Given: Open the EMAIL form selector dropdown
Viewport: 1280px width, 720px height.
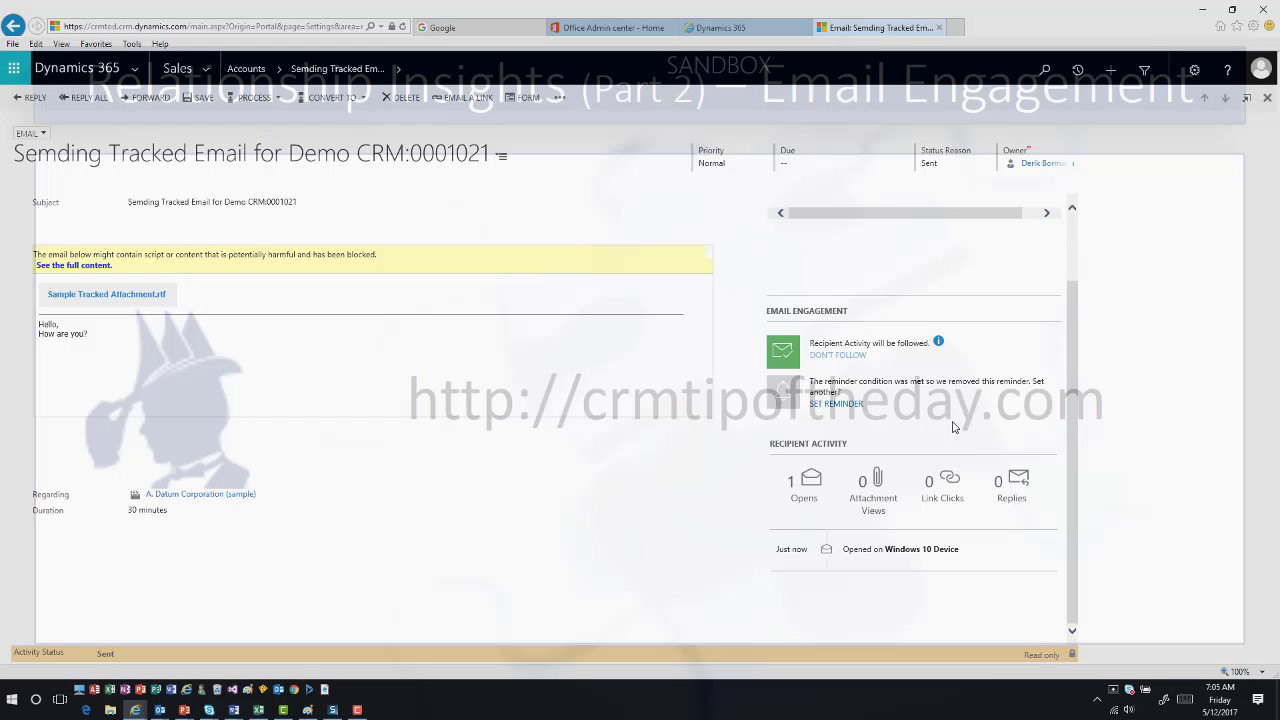Looking at the screenshot, I should click(31, 133).
